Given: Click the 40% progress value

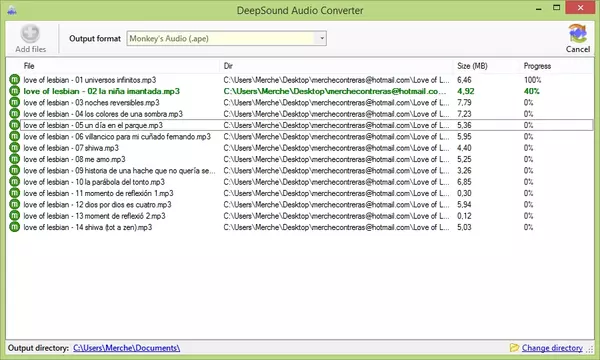Looking at the screenshot, I should [532, 91].
